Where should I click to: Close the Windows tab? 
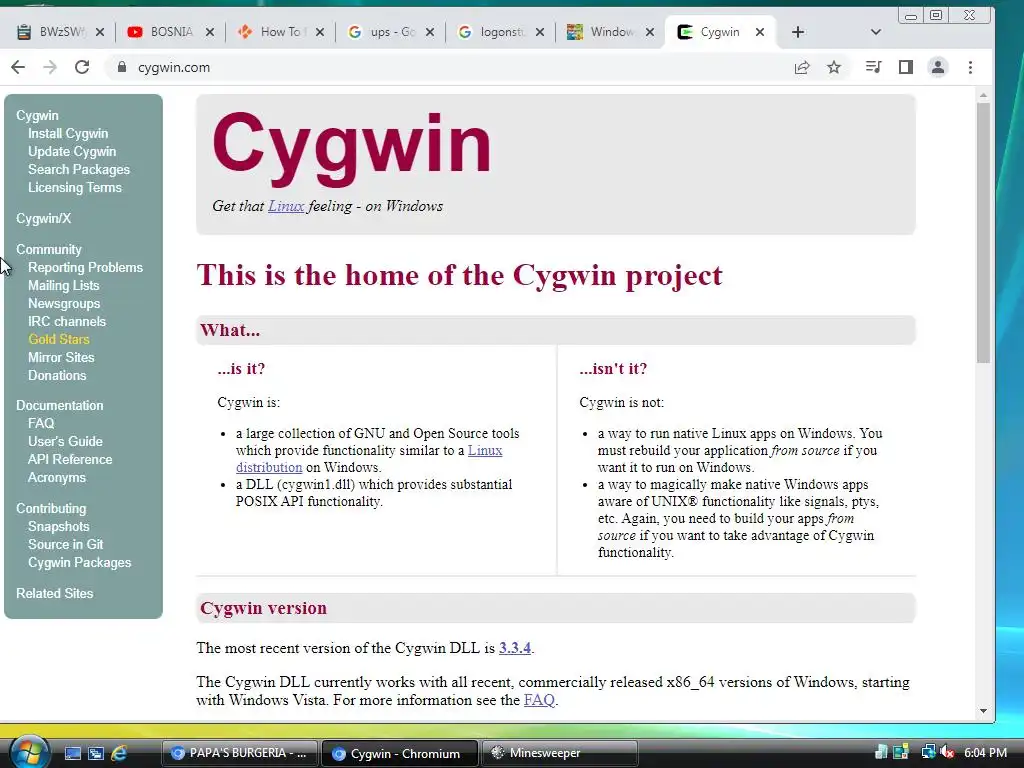[650, 32]
